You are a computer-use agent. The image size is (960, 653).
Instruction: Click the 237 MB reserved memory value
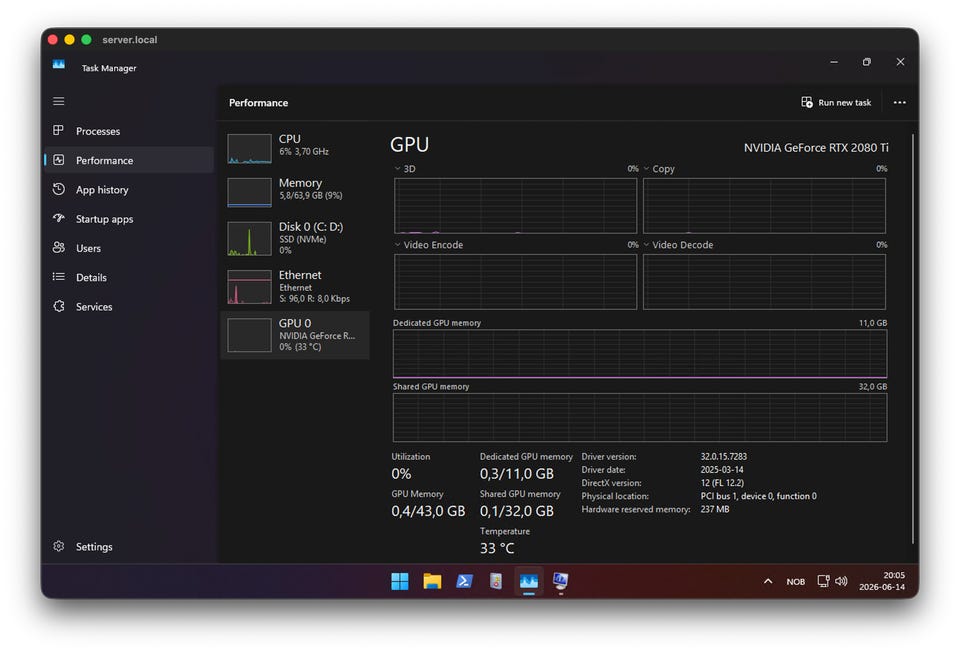[x=714, y=509]
